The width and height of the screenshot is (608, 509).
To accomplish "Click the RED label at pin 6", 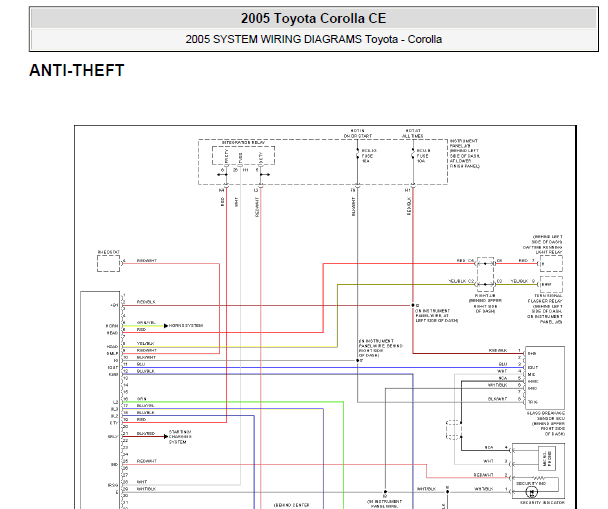I will point(141,330).
